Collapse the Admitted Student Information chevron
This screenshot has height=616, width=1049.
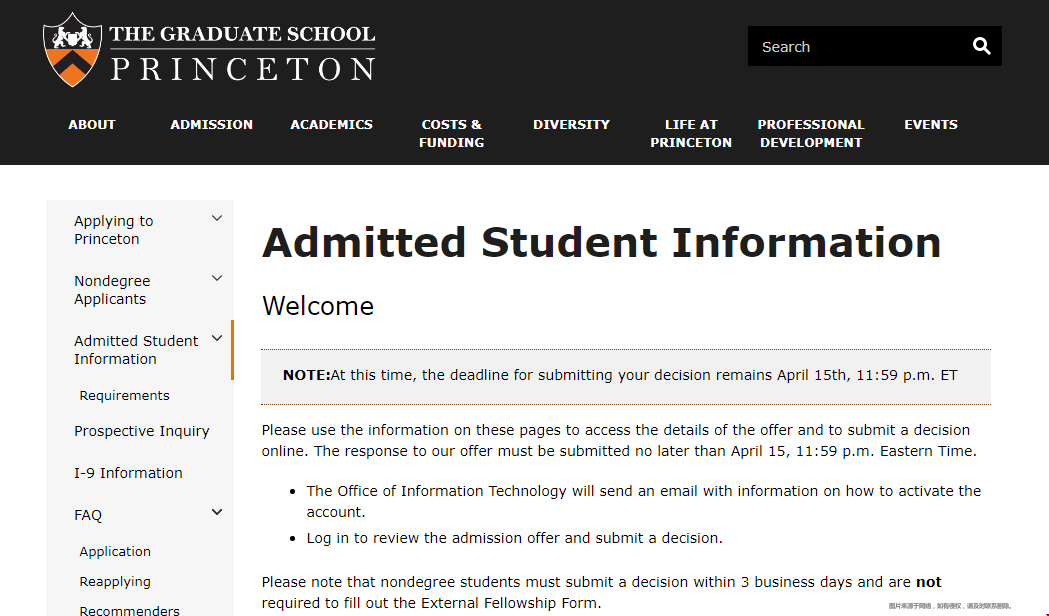coord(217,338)
